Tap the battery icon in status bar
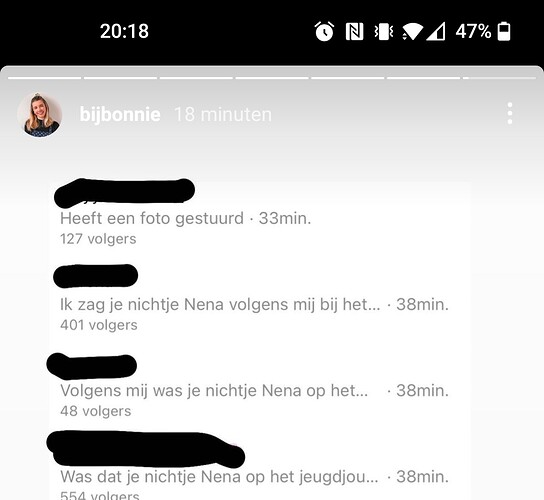The width and height of the screenshot is (544, 500). (x=504, y=32)
